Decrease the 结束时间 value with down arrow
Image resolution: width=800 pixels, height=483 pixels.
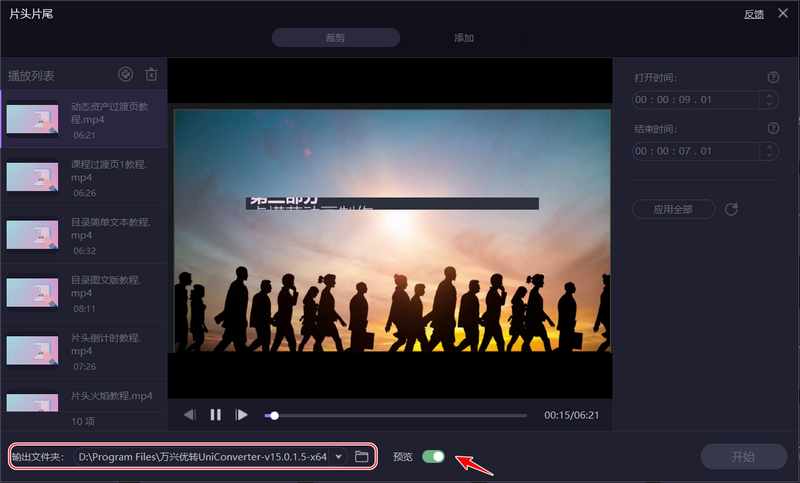768,156
